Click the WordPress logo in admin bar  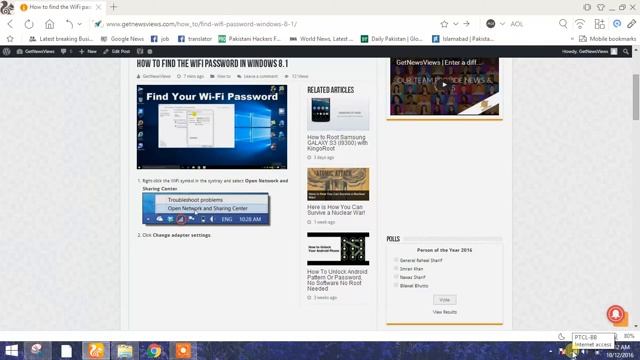tap(7, 51)
